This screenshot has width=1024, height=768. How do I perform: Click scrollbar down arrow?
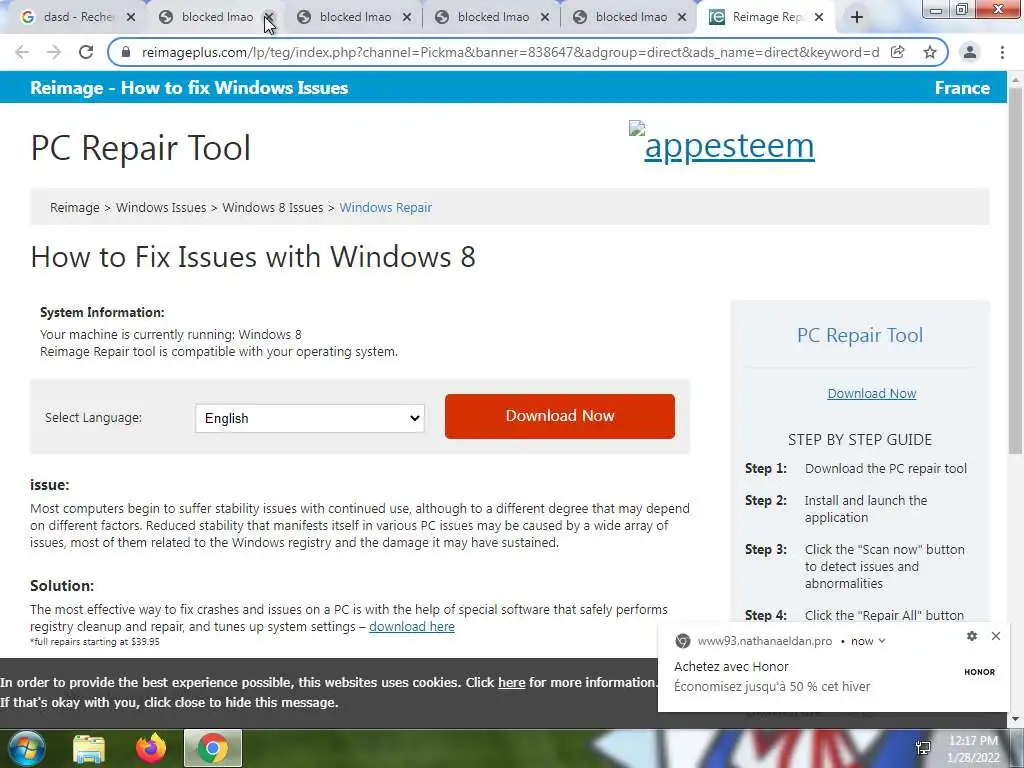[1015, 719]
